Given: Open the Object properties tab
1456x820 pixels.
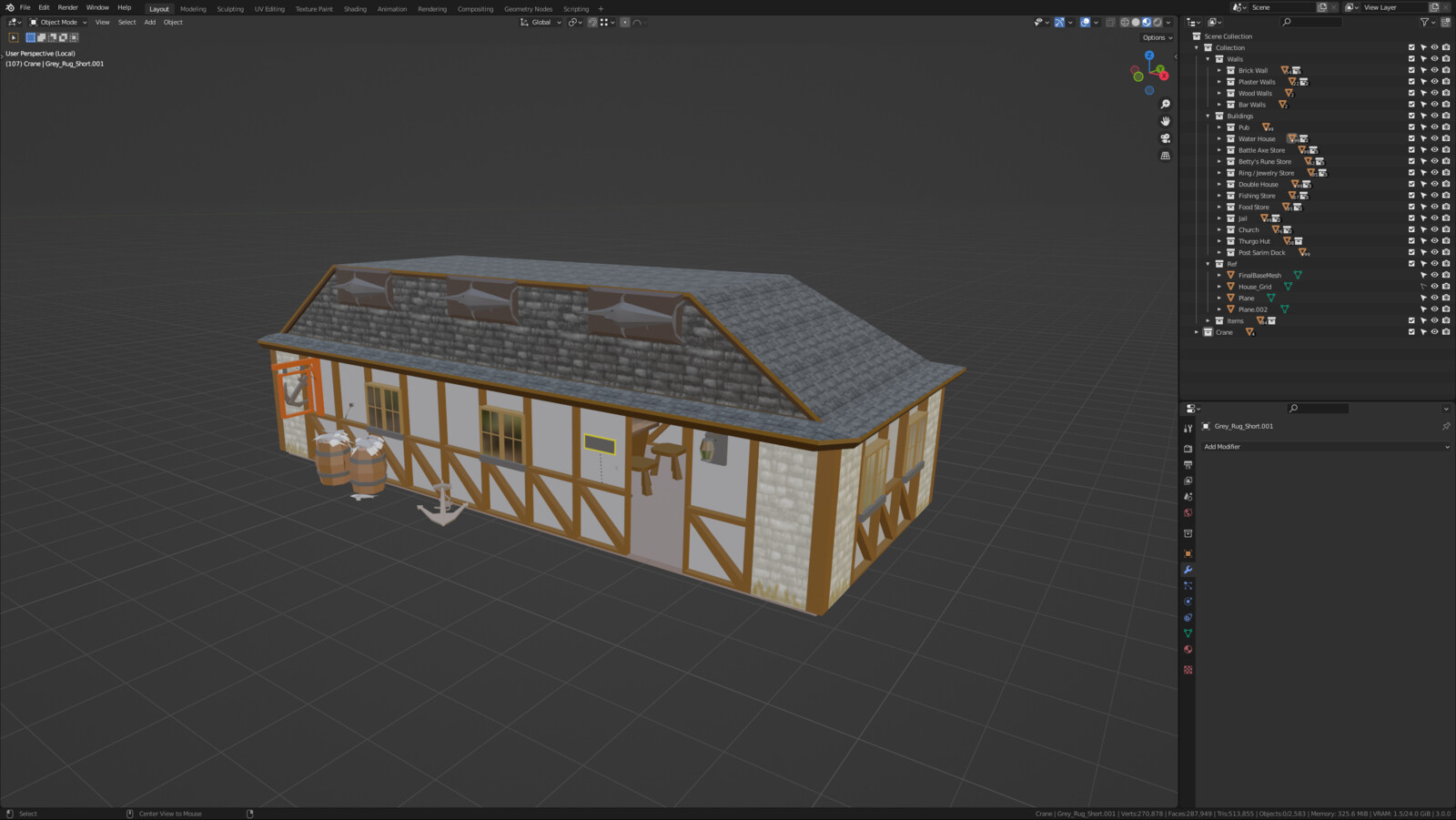Looking at the screenshot, I should (x=1188, y=553).
